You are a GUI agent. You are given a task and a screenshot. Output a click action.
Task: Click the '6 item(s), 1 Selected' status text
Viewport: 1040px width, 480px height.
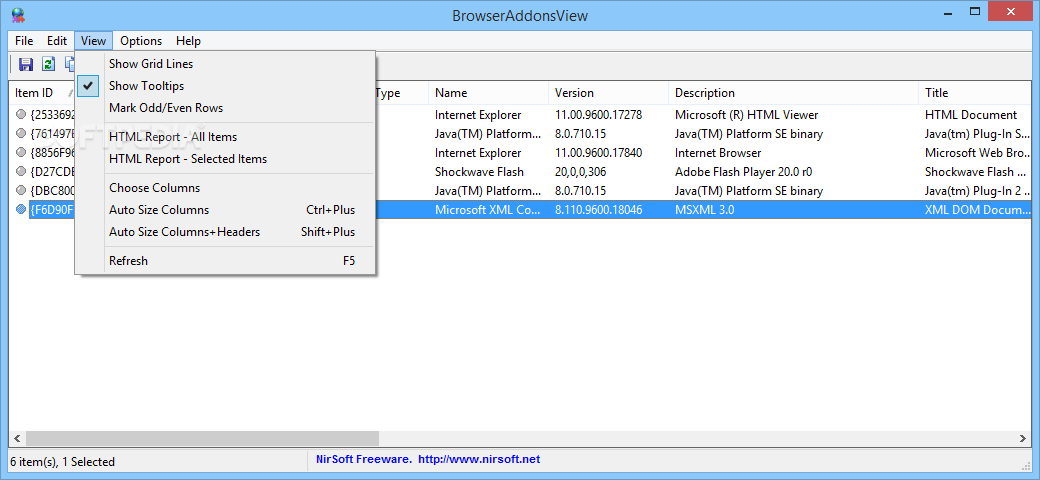[63, 461]
